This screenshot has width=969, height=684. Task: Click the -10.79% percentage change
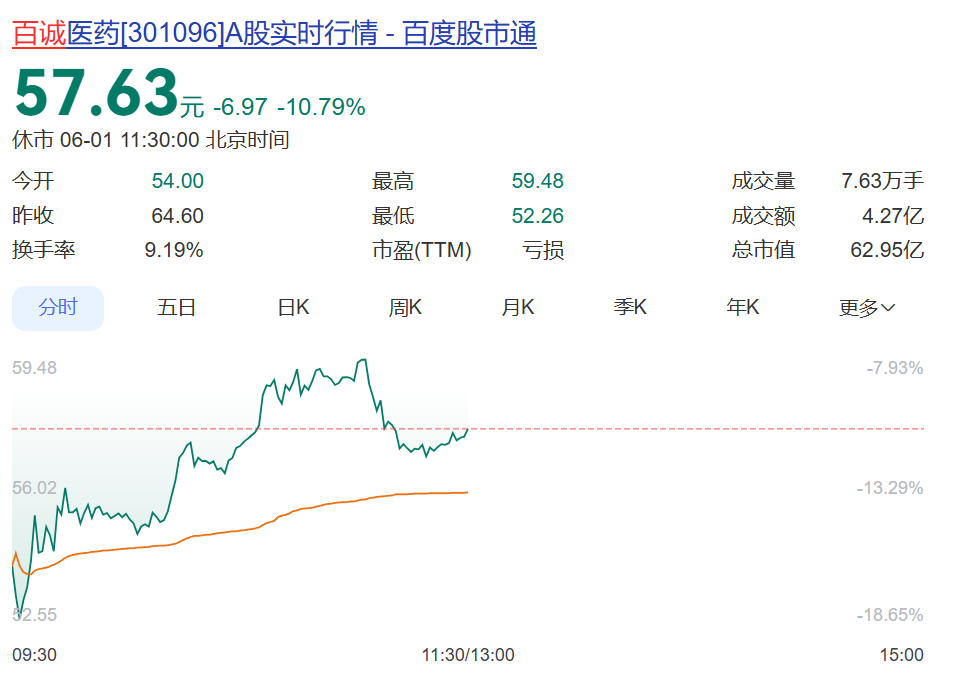point(321,107)
